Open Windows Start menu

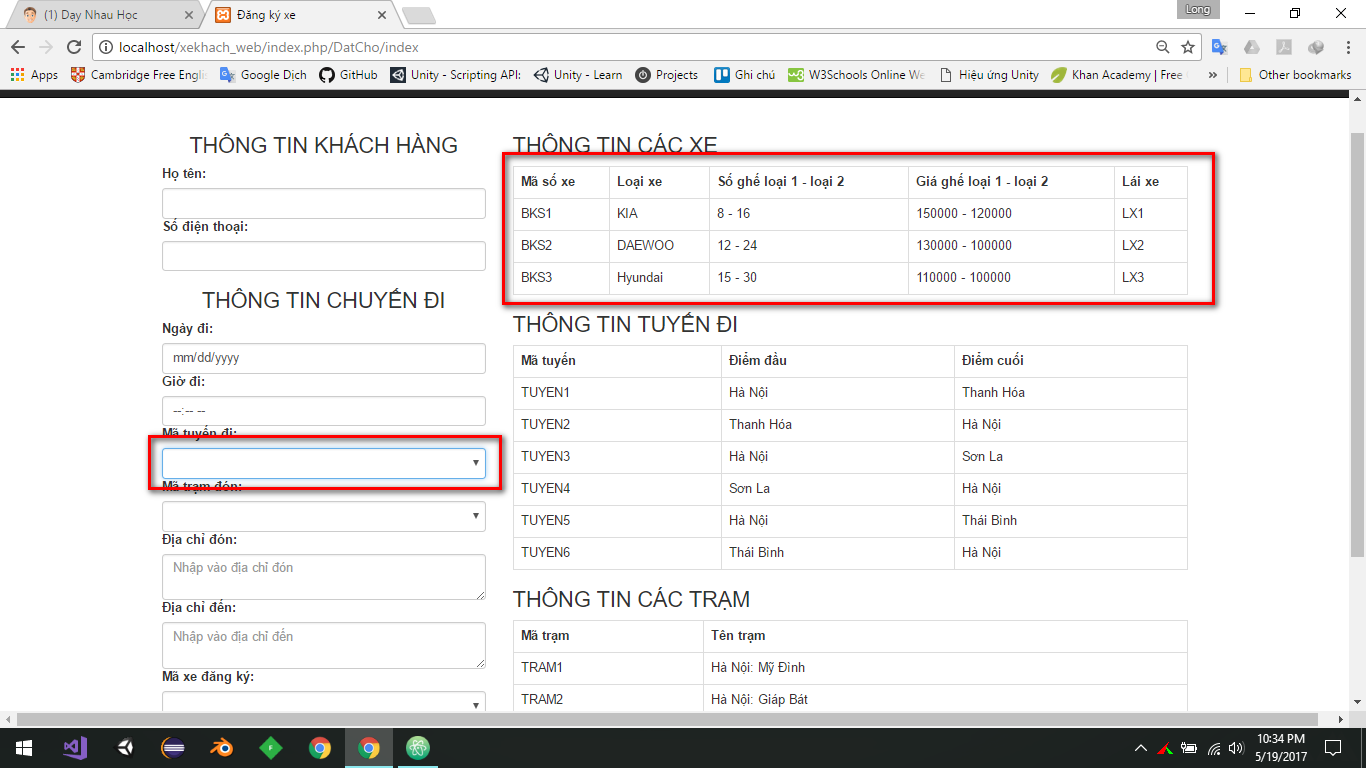click(23, 747)
